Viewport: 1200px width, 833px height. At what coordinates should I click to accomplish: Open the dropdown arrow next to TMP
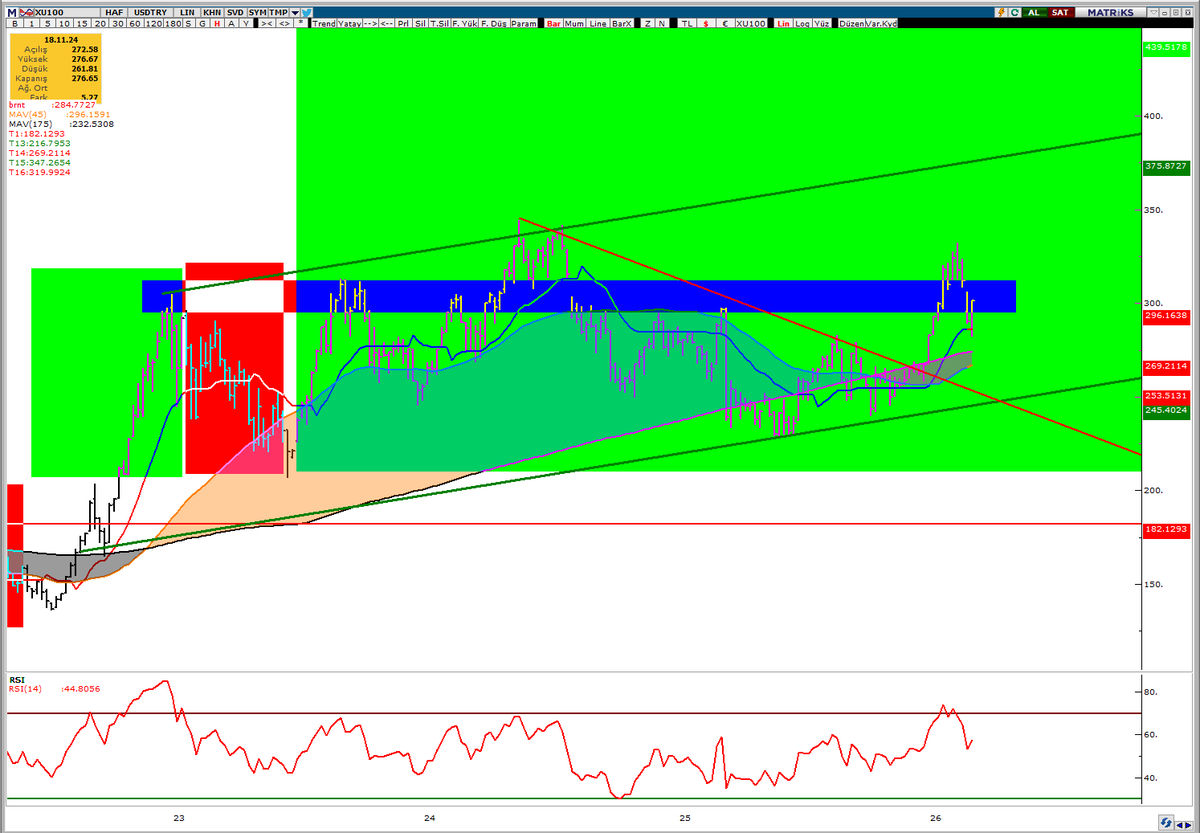295,12
